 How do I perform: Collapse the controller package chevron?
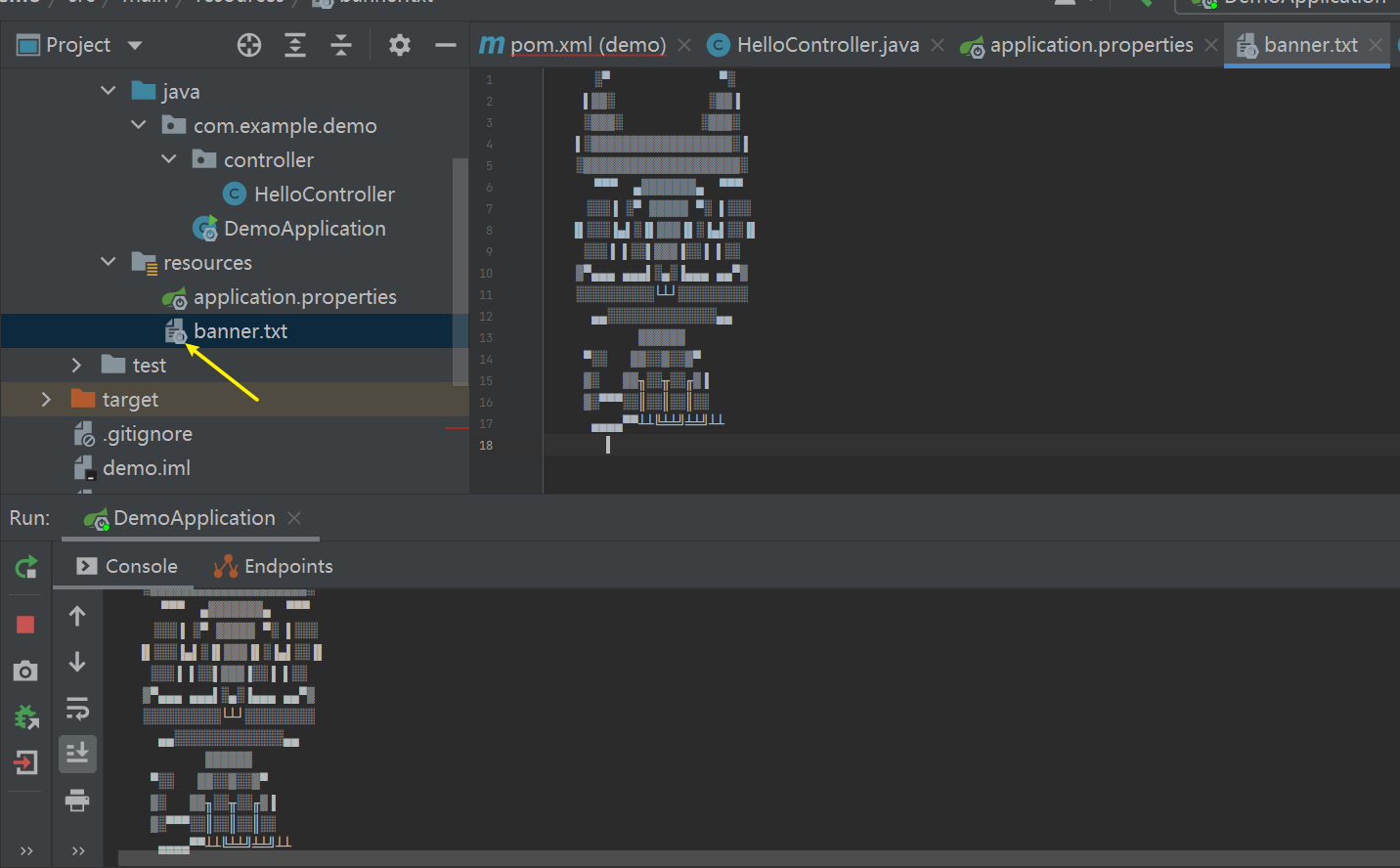tap(168, 159)
